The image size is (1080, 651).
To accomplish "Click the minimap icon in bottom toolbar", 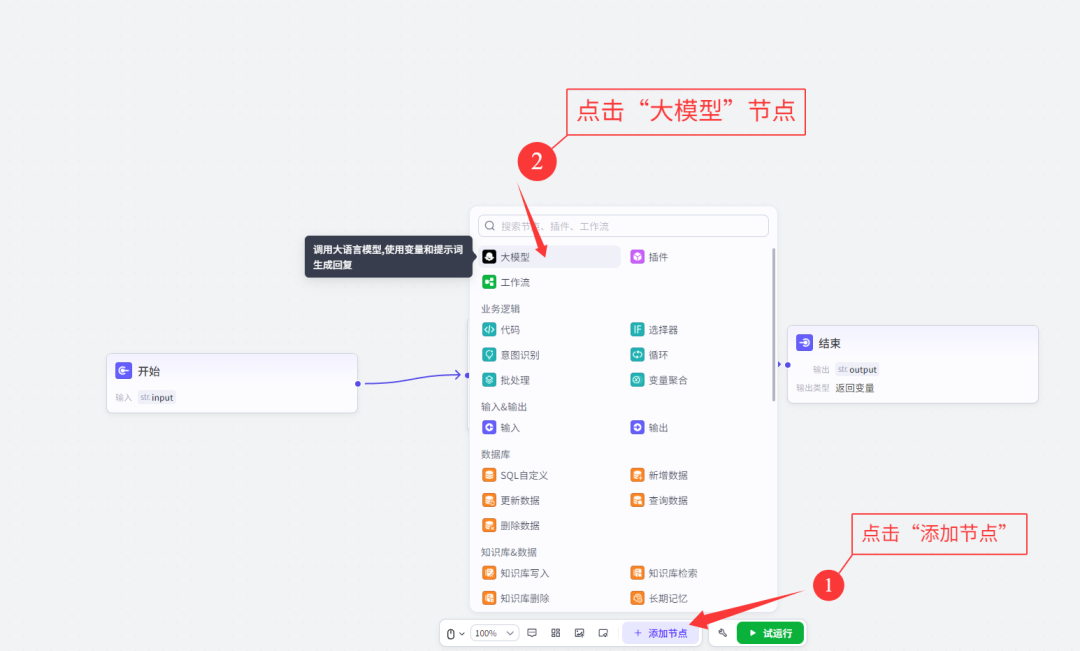I will 556,632.
